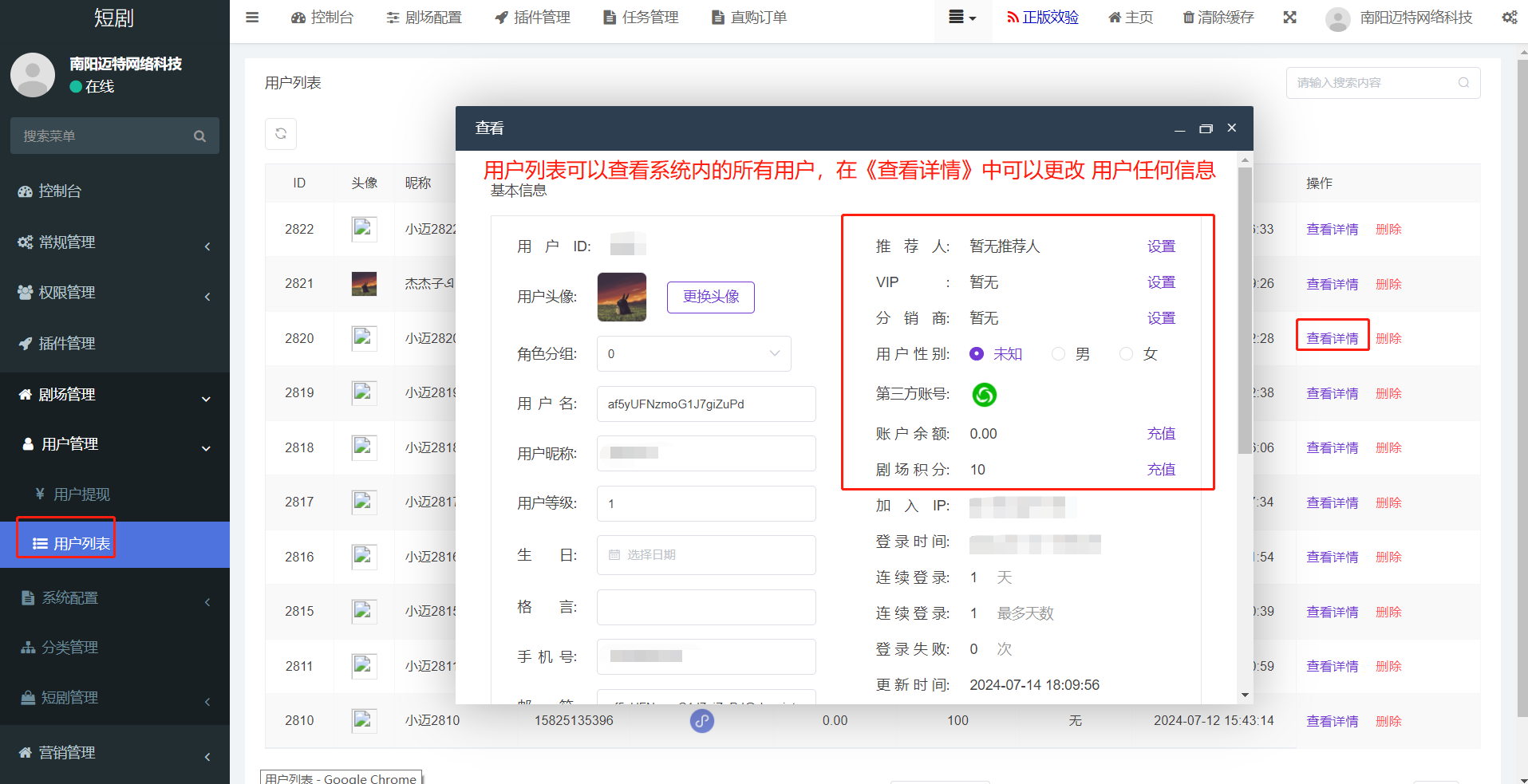Expand 系统配置 sidebar section

[115, 597]
